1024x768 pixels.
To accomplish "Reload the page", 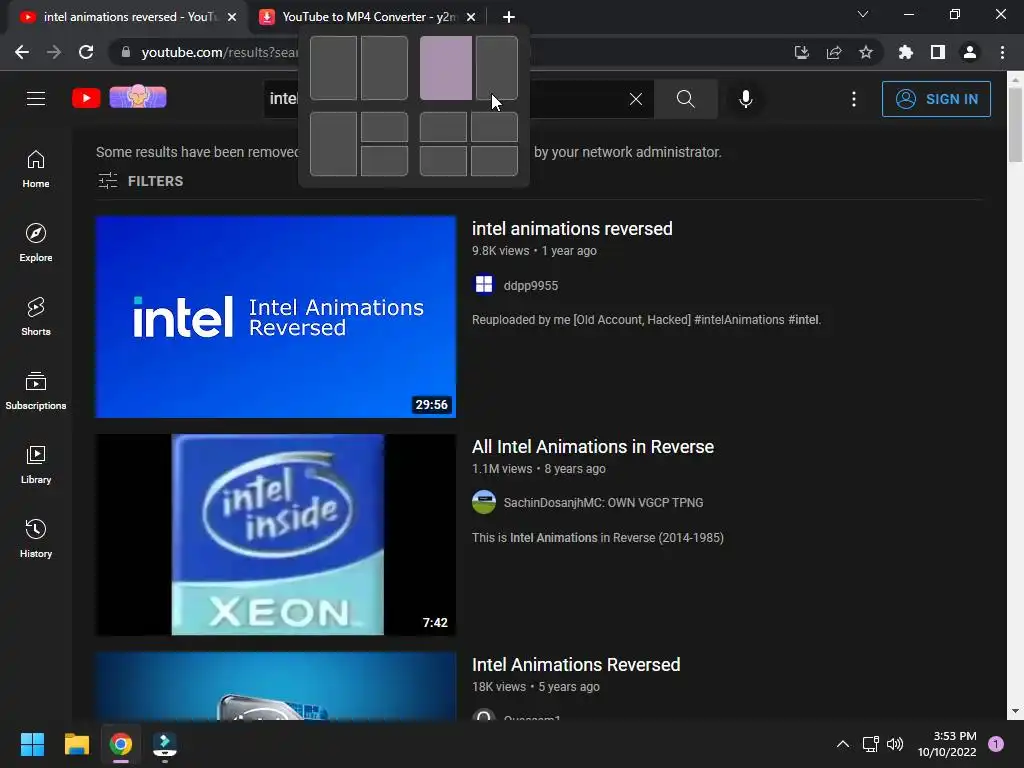I will click(86, 52).
